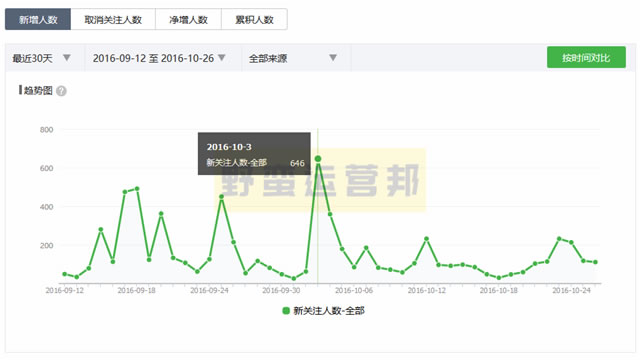Open the 2016-09-12 至 2016-10-26 date picker
This screenshot has height=360, width=640.
click(x=162, y=58)
